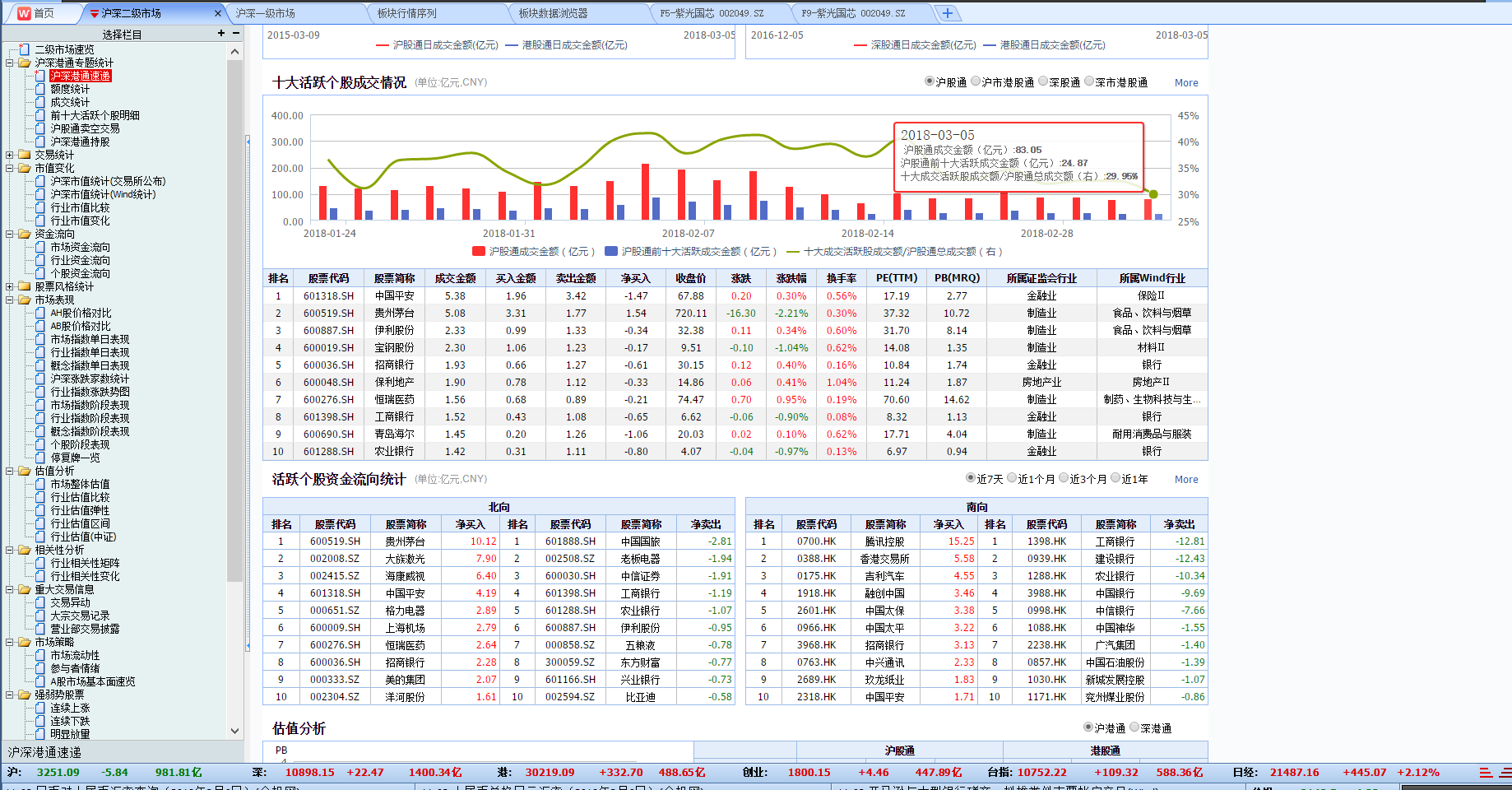Click the document icon of 行业相关性矩阵

[x=40, y=563]
